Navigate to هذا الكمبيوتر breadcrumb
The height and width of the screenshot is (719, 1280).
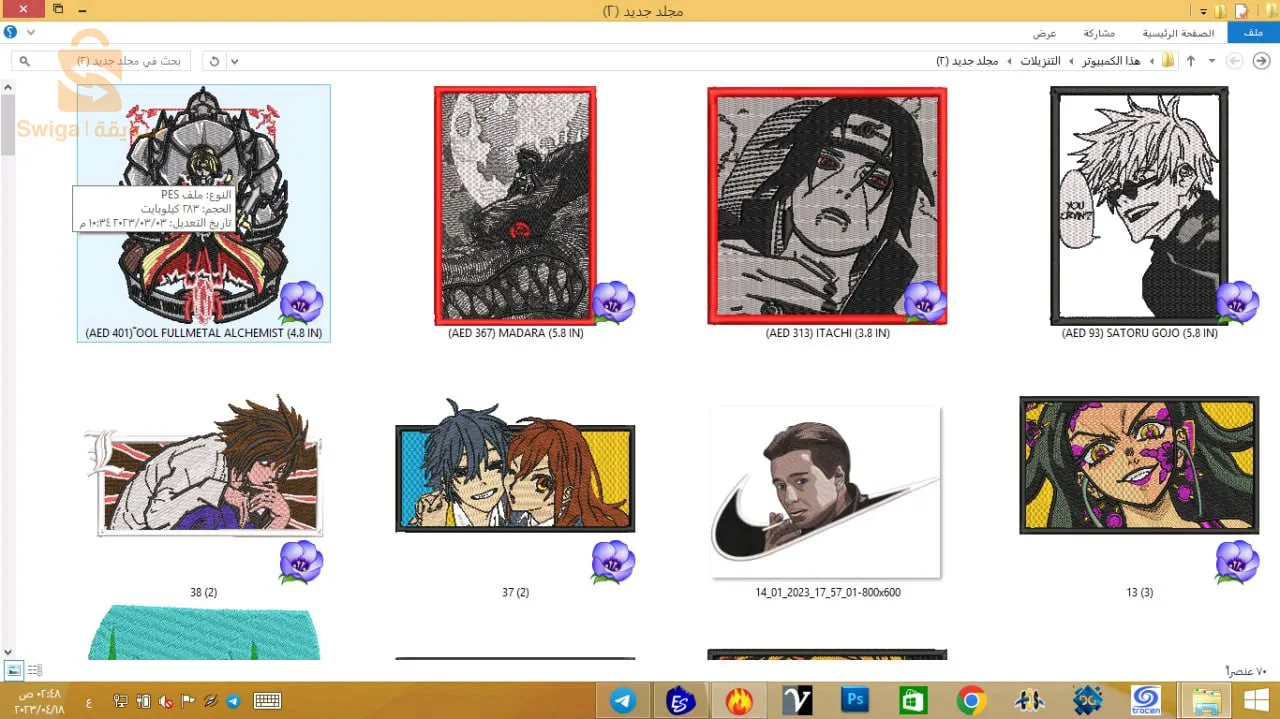1112,61
